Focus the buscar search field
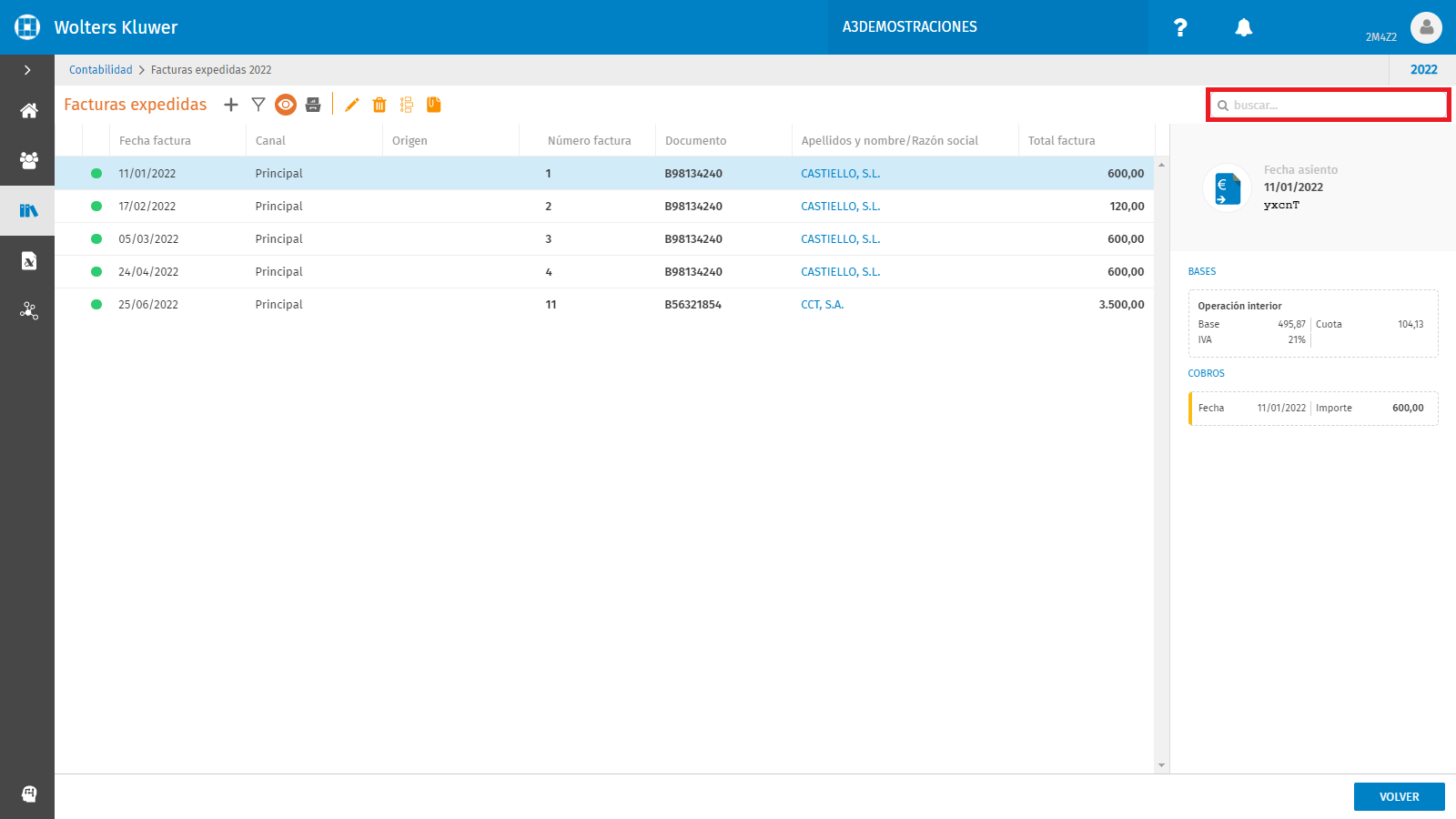1456x819 pixels. point(1329,105)
